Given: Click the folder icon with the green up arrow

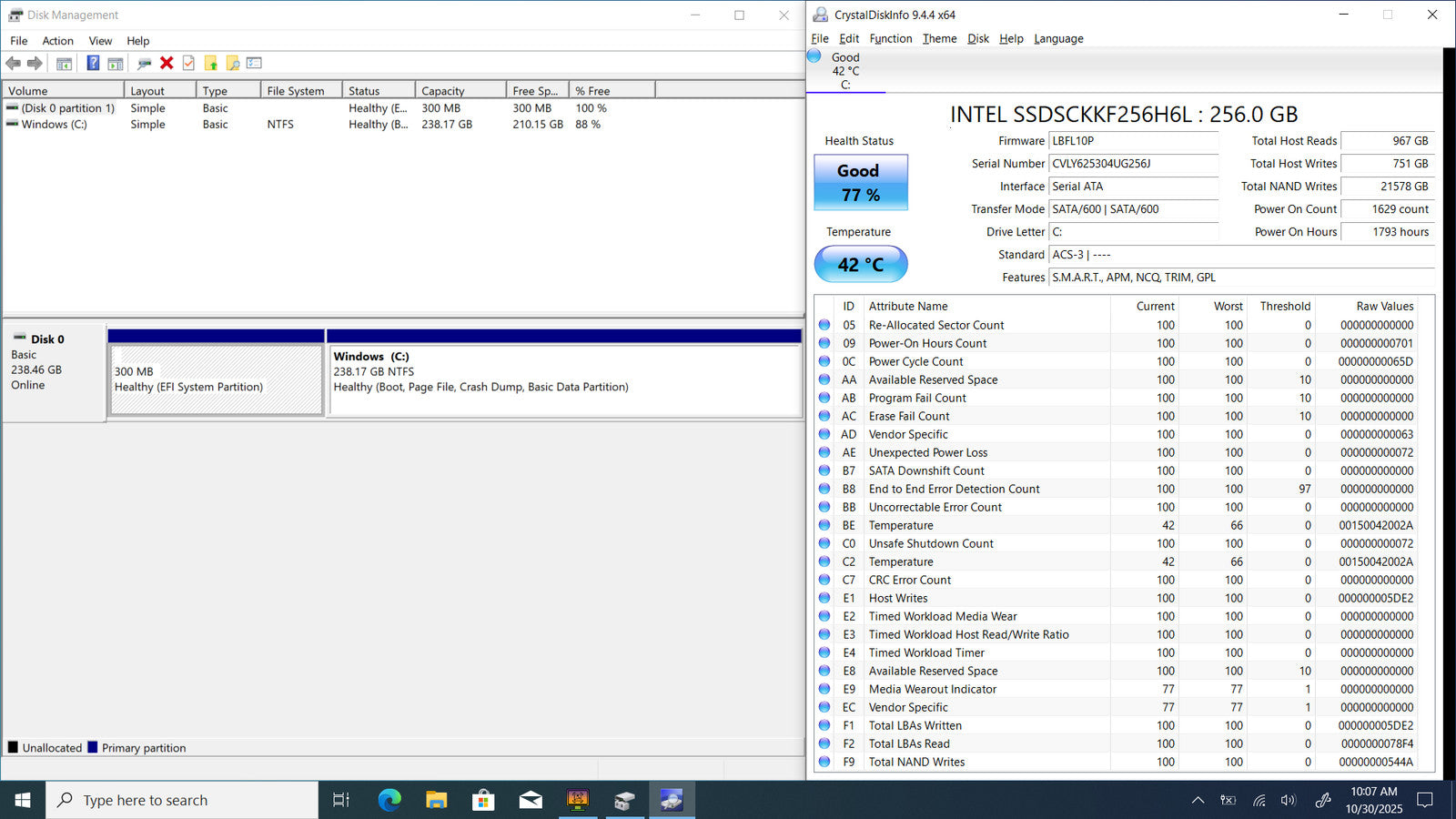Looking at the screenshot, I should point(211,63).
